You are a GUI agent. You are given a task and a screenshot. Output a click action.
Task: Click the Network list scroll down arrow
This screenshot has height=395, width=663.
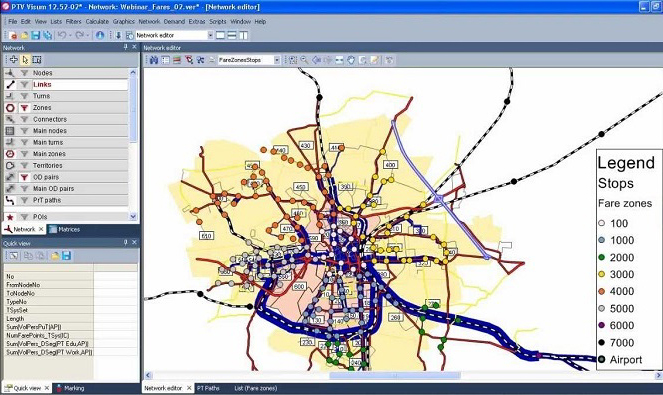(x=133, y=217)
